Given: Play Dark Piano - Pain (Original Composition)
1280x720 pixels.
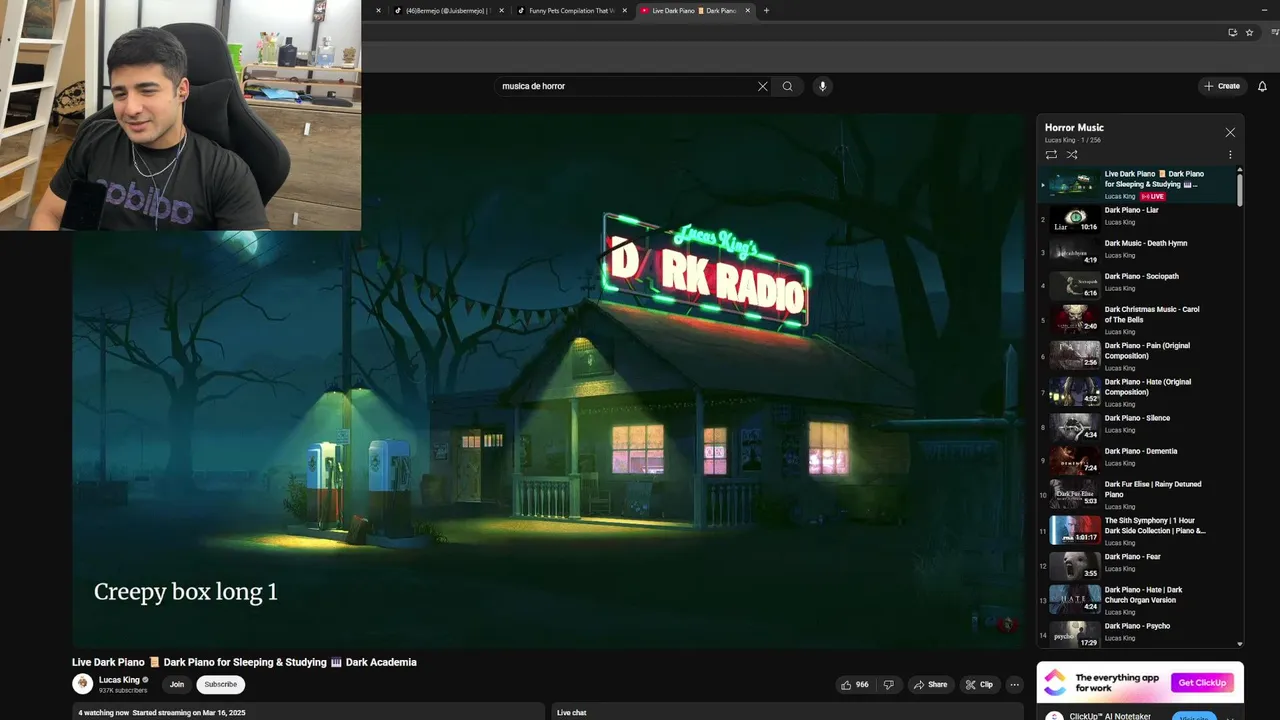Looking at the screenshot, I should pos(1138,356).
